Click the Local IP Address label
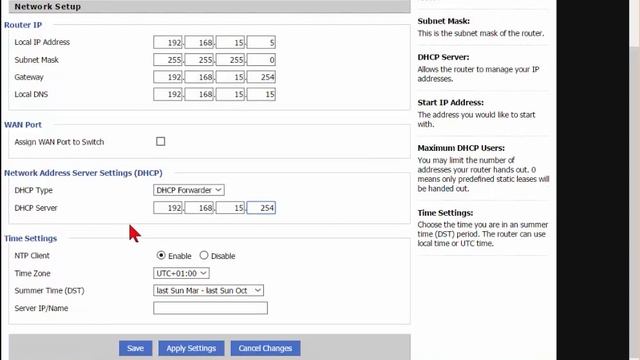Screen dimensions: 640x360 tap(42, 42)
